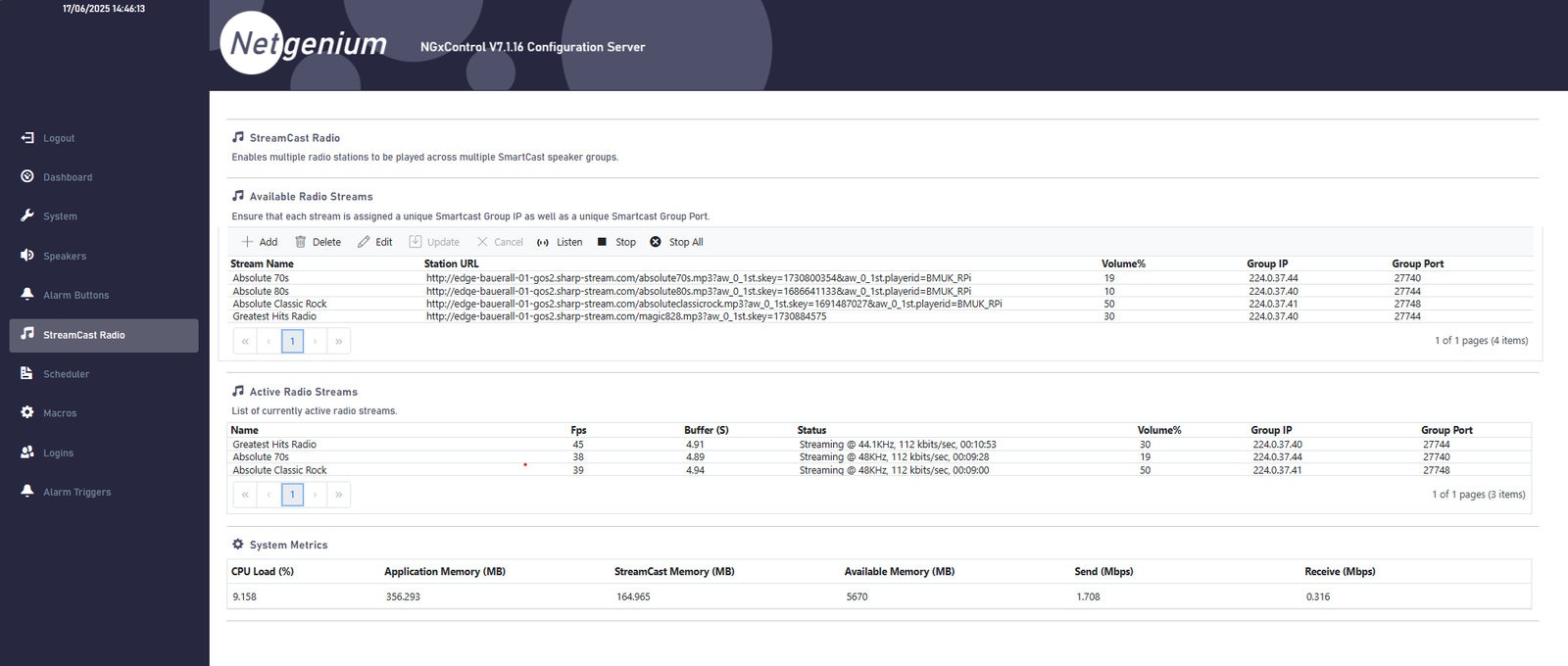This screenshot has width=1568, height=666.
Task: Go to first page of Available Radio Streams
Action: point(245,341)
